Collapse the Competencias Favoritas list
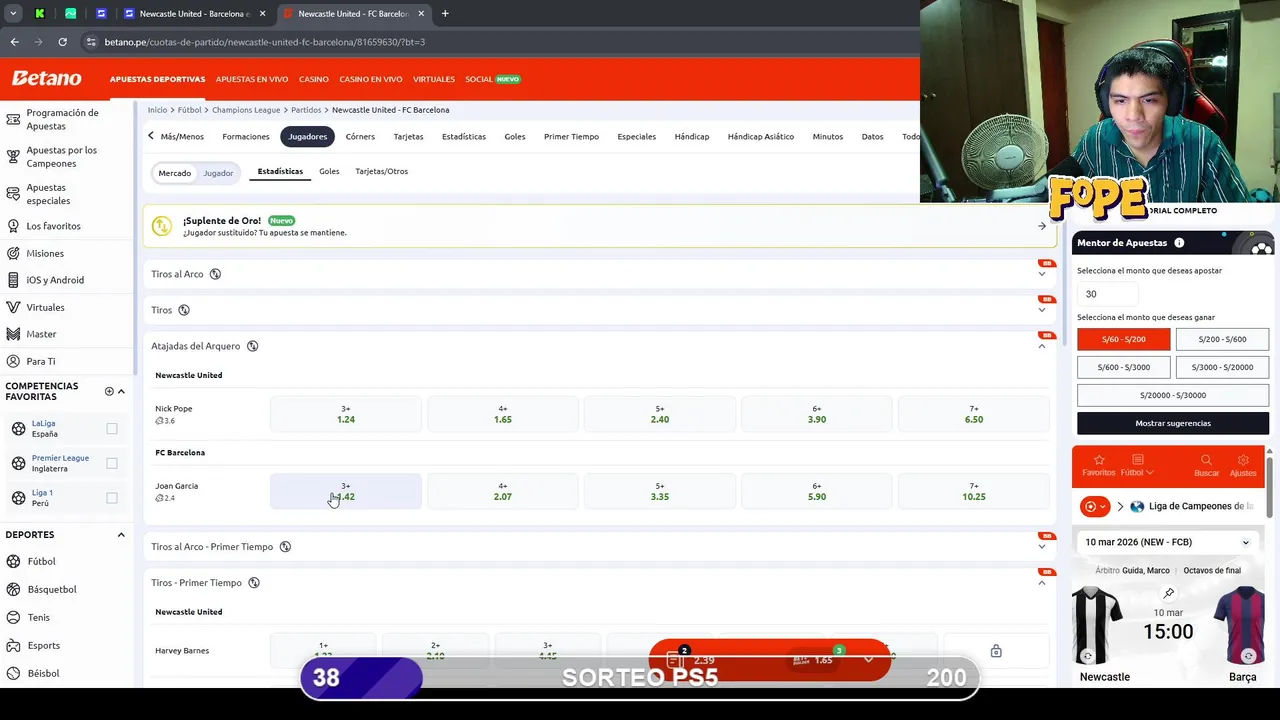1280x720 pixels. pos(121,391)
